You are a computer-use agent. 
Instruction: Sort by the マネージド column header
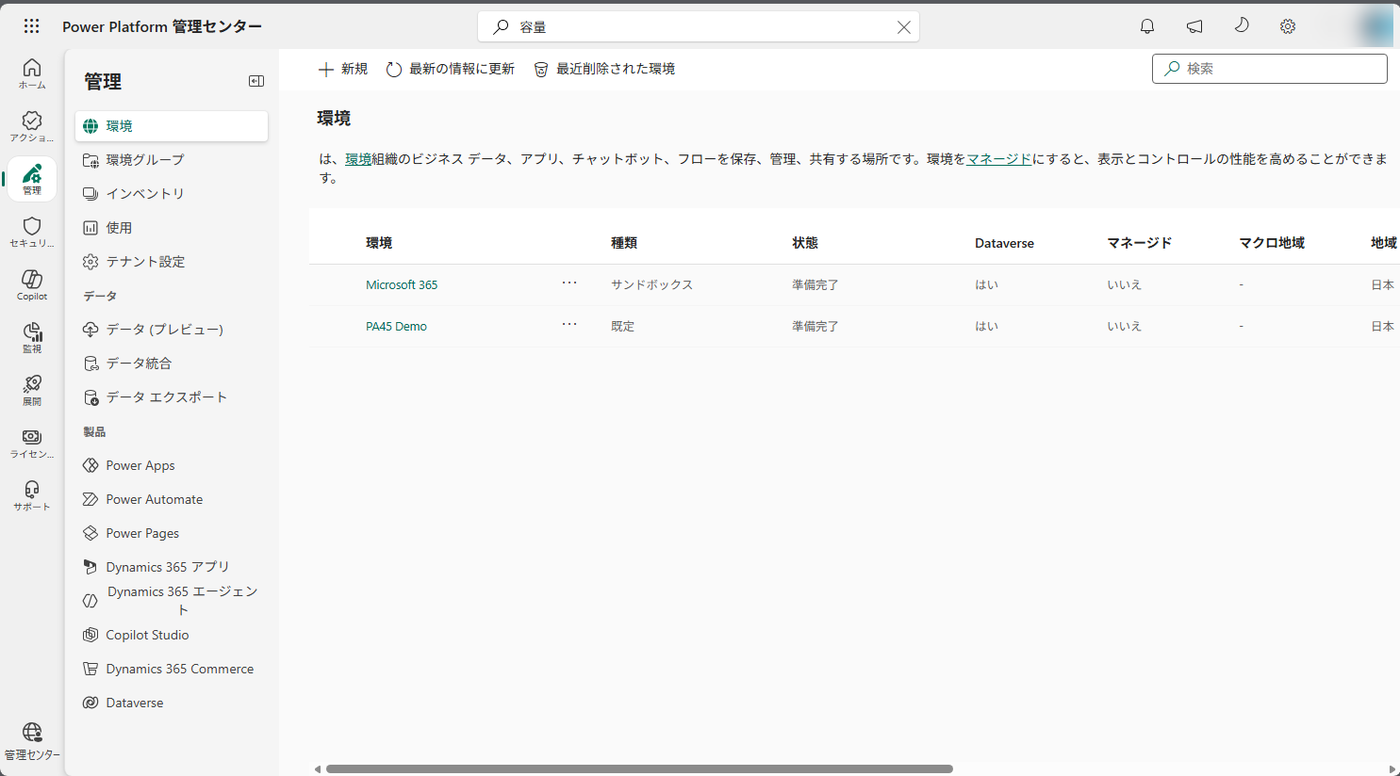click(1139, 243)
